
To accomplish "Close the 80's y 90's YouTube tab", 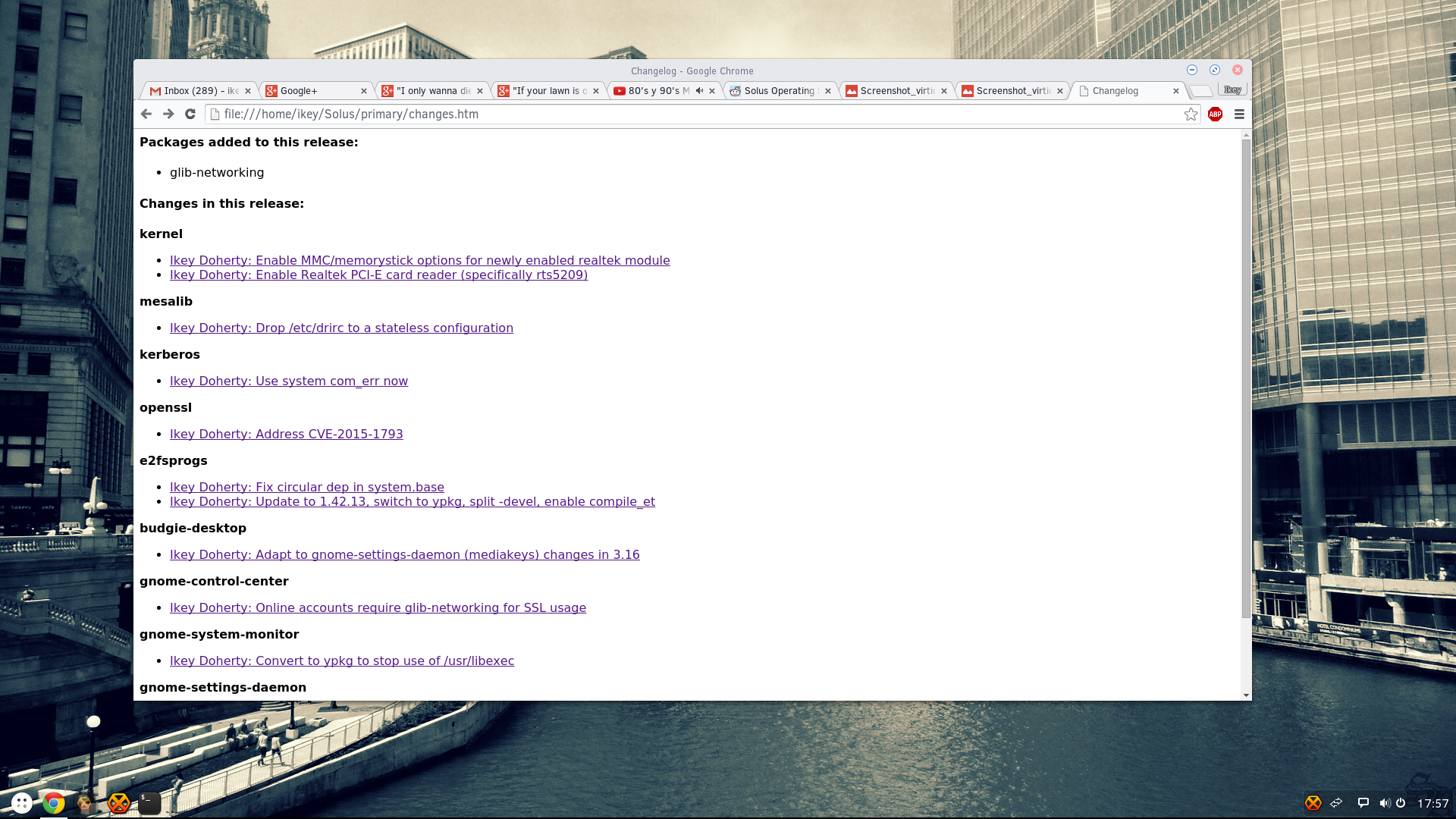I will coord(712,91).
